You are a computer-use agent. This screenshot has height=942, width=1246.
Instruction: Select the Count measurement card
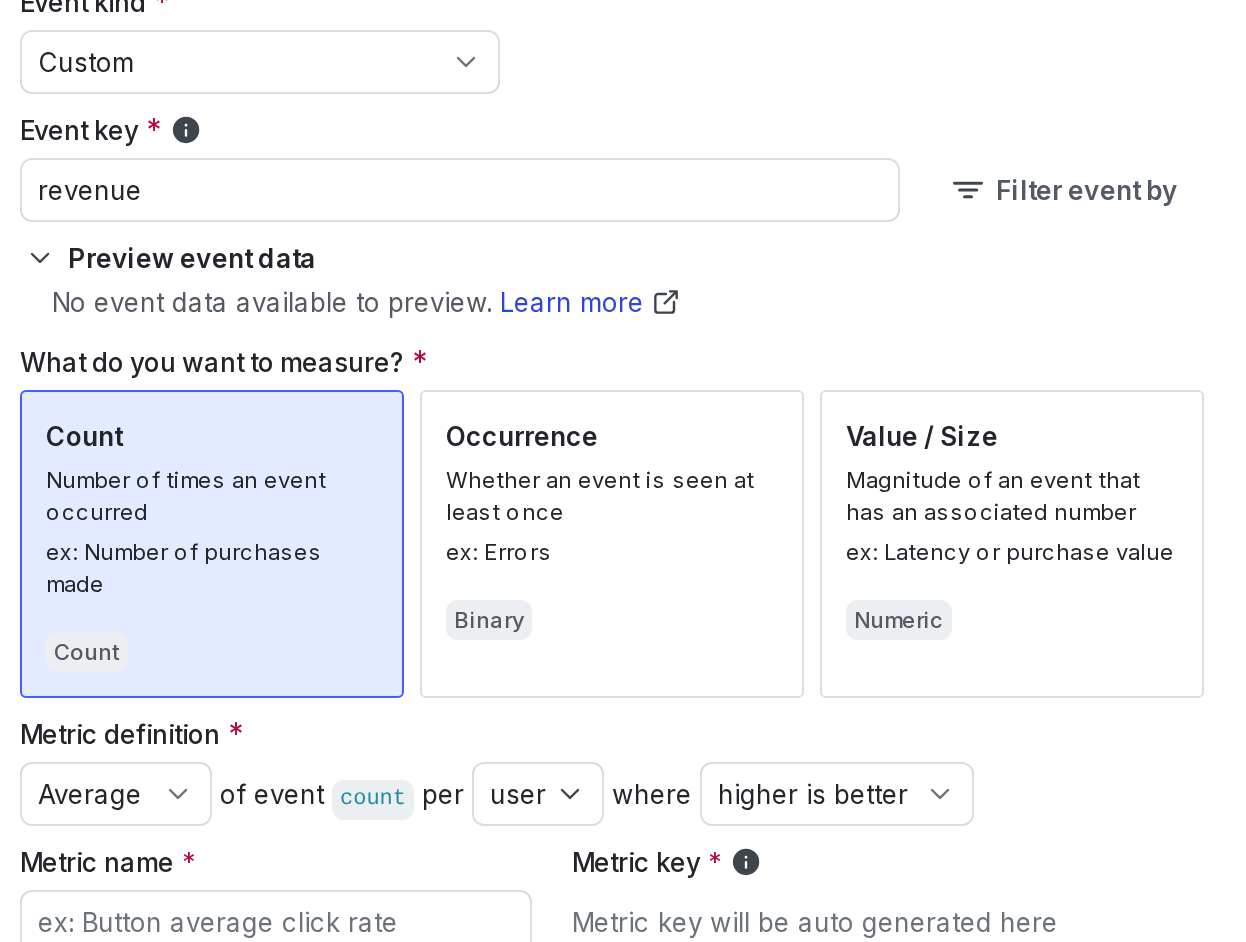[212, 543]
